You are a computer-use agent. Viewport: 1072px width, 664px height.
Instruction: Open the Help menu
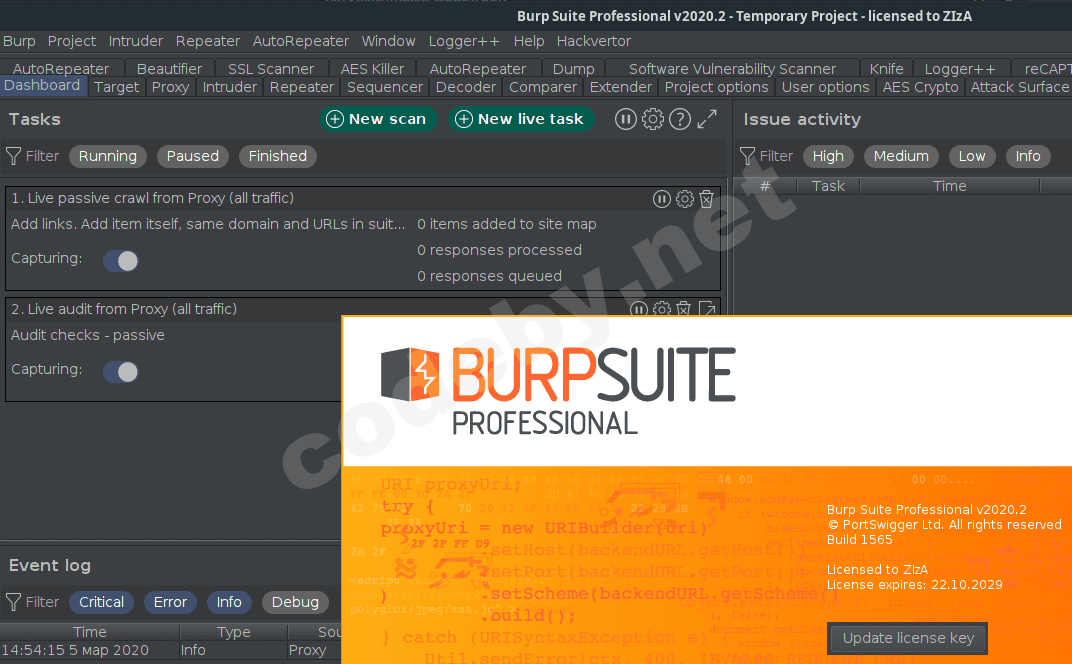point(528,41)
